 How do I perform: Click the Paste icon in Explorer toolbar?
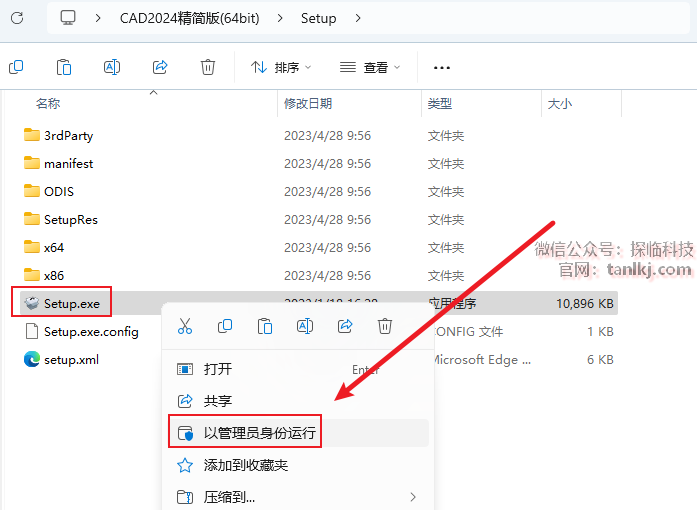64,67
